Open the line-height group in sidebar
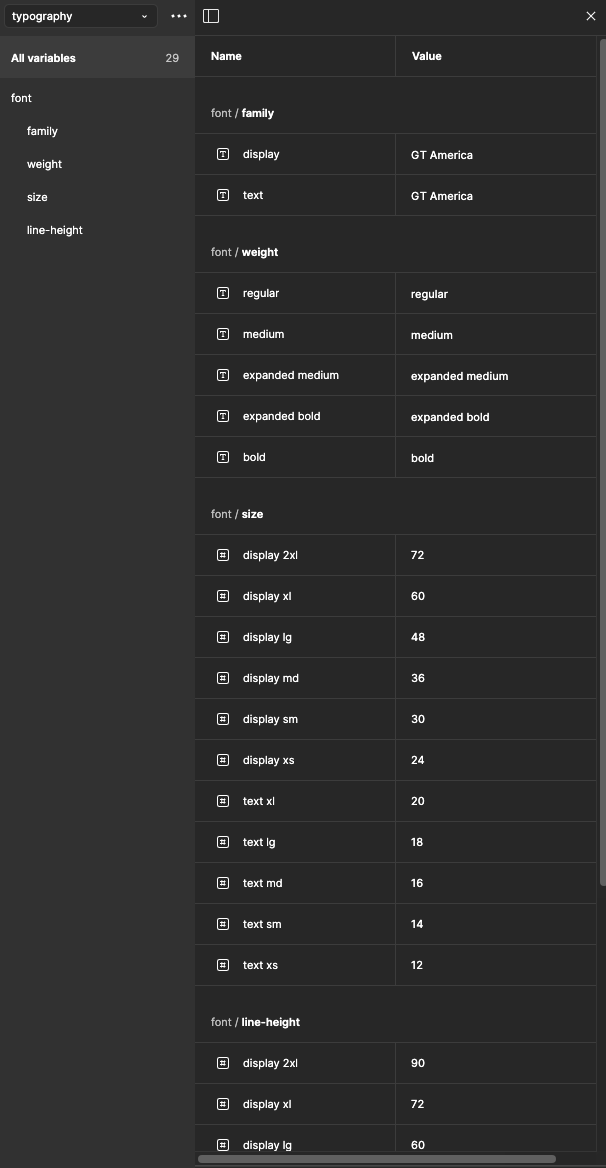This screenshot has height=1168, width=606. (54, 230)
